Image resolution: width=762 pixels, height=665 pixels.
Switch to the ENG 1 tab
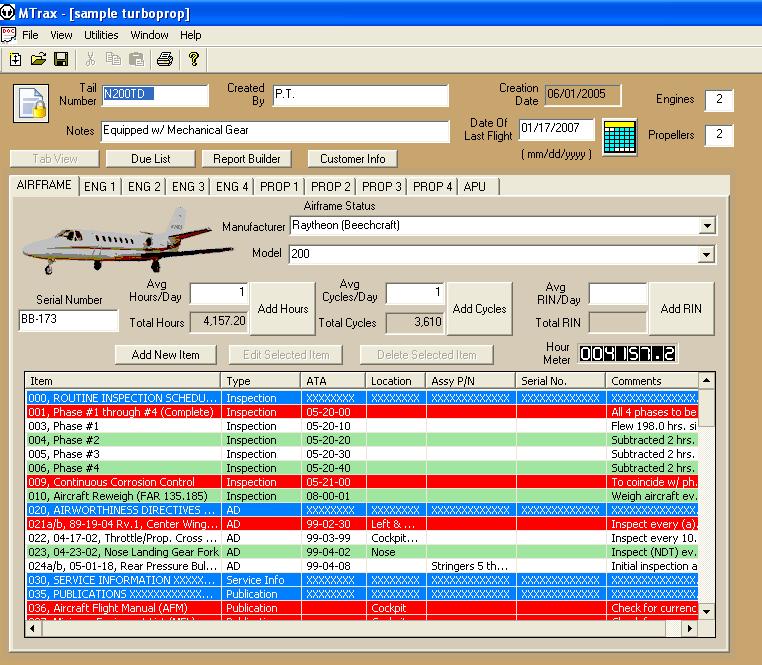(x=100, y=187)
